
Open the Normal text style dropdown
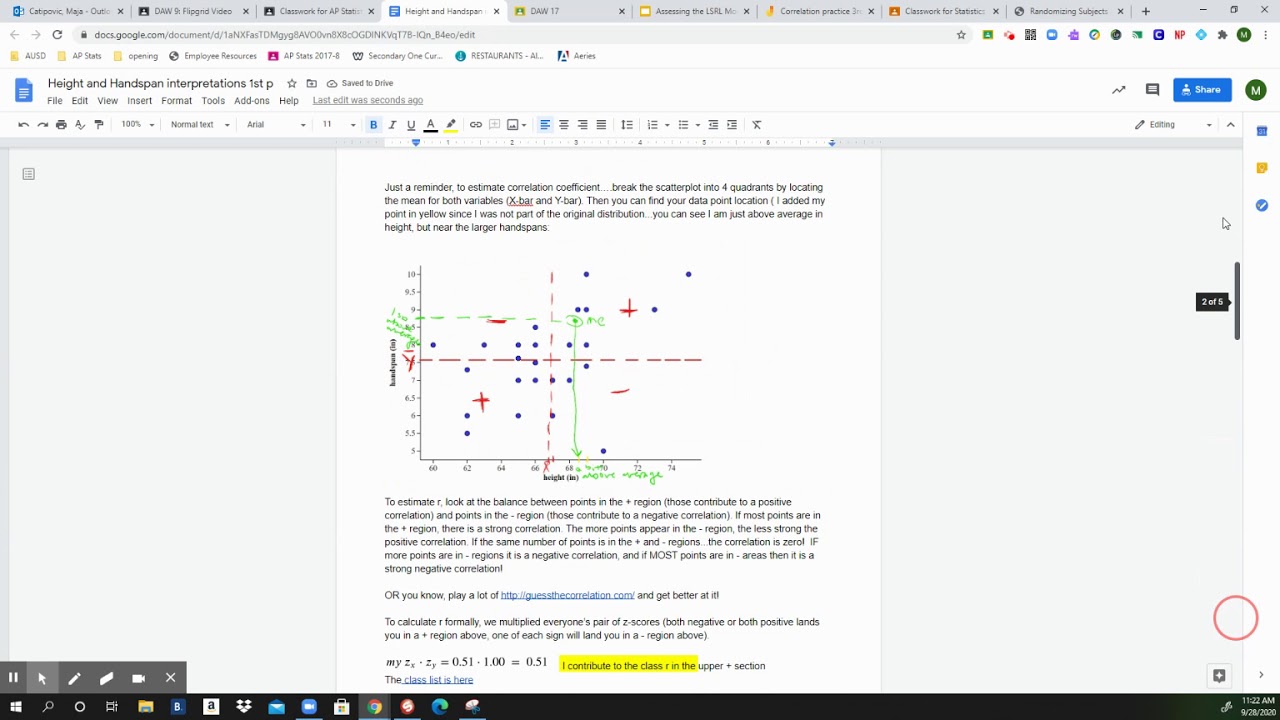[x=200, y=124]
